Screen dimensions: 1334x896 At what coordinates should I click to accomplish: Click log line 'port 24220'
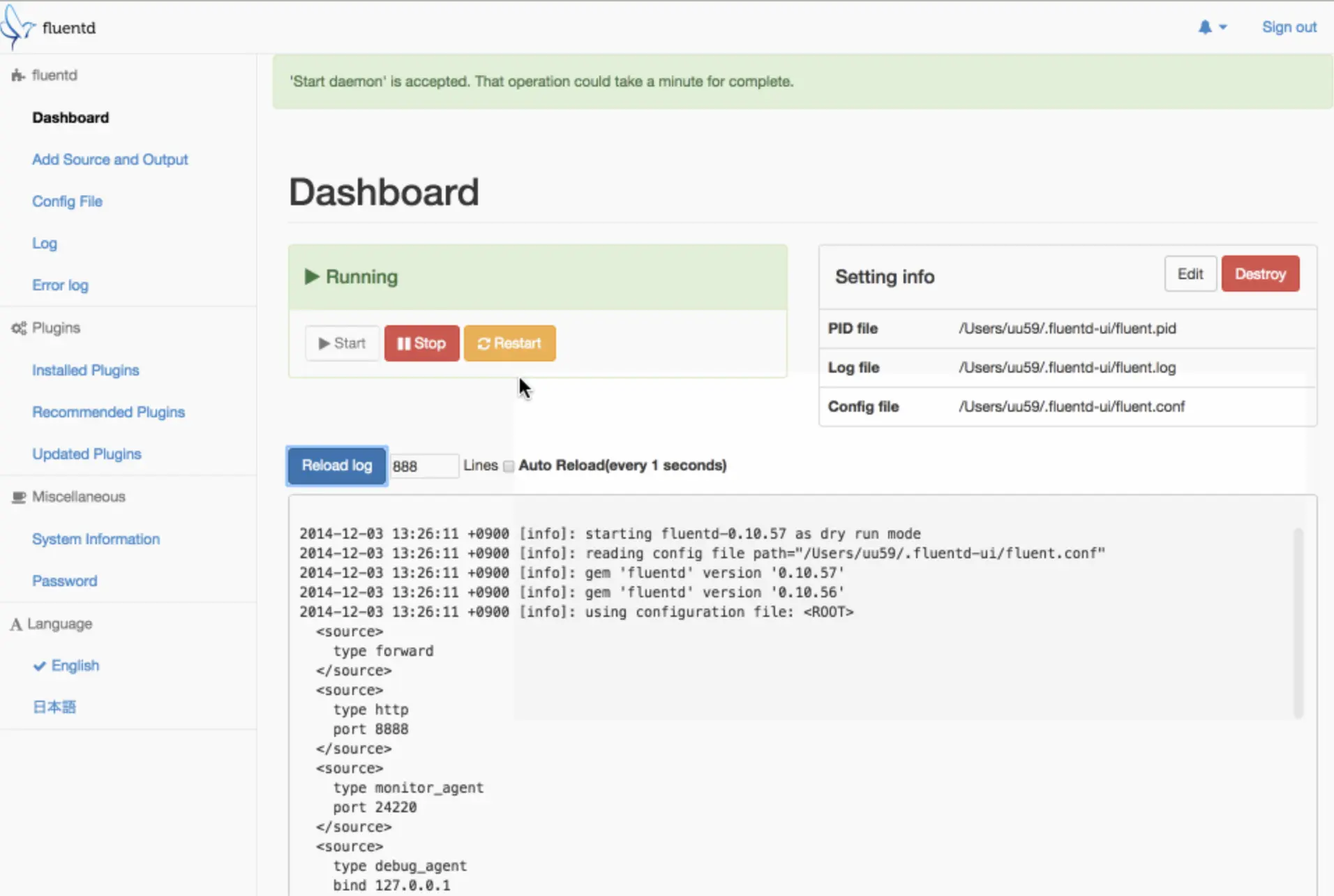click(x=375, y=807)
